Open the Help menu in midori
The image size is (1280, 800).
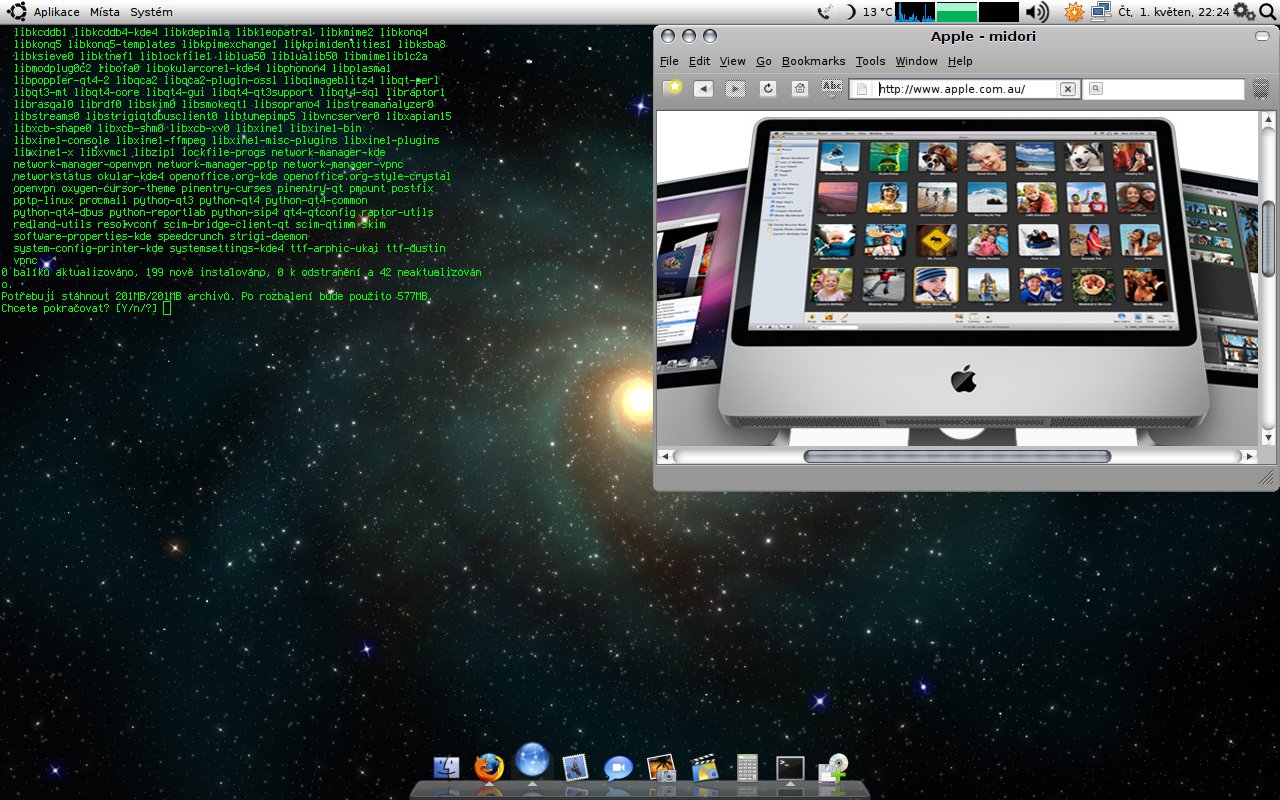pos(960,61)
